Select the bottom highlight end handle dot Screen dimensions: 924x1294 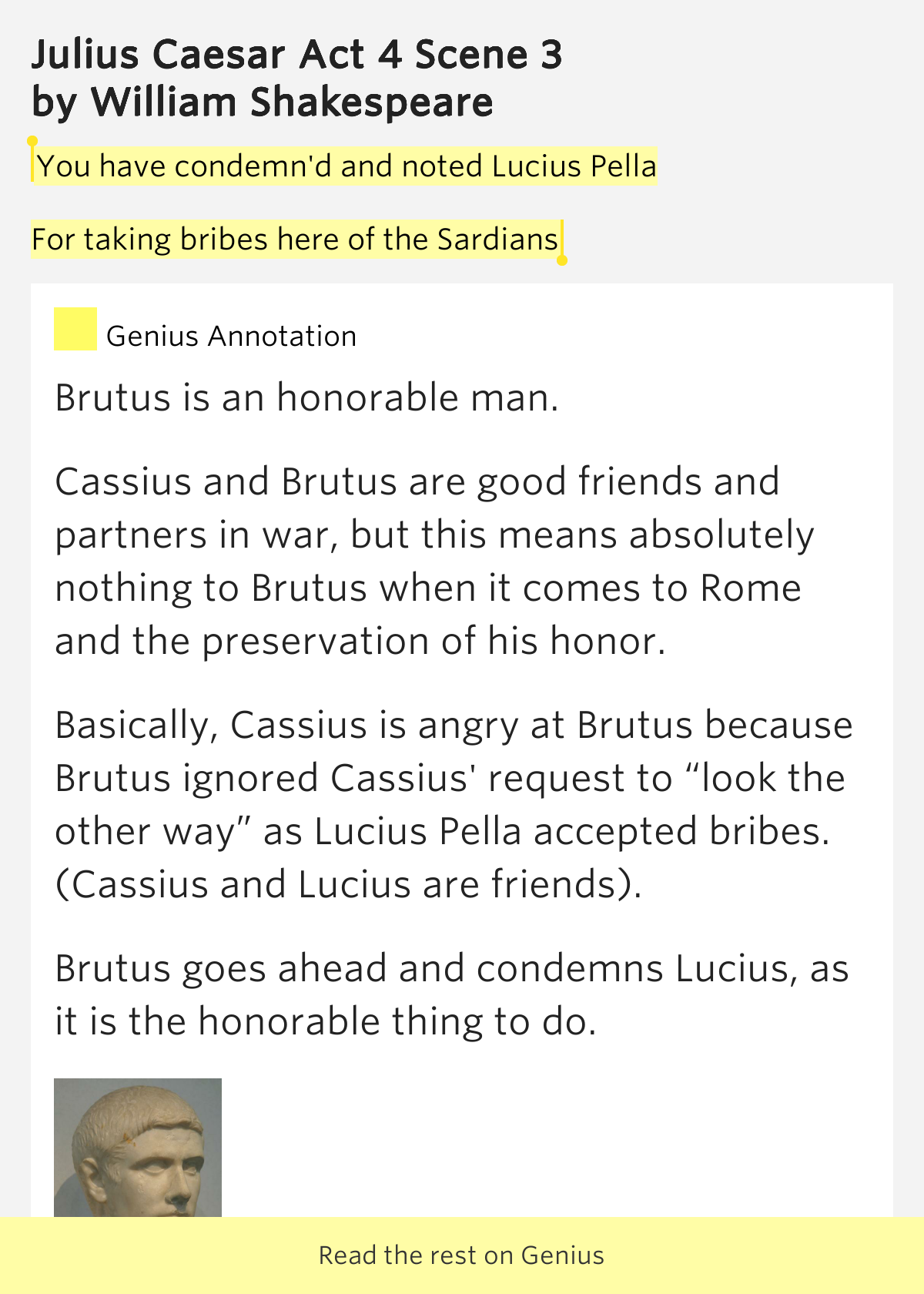click(x=562, y=260)
